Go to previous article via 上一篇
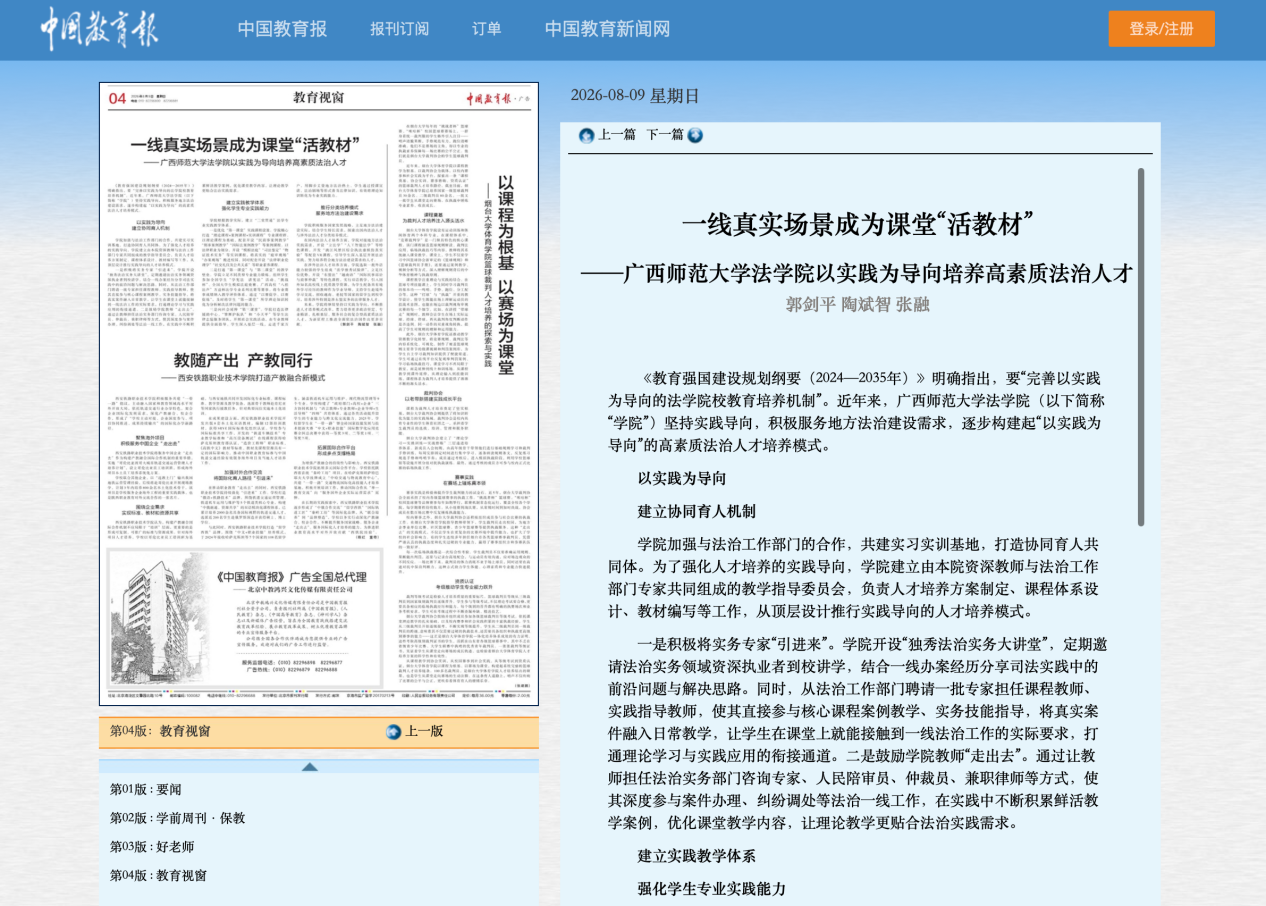This screenshot has height=906, width=1266. tap(617, 135)
